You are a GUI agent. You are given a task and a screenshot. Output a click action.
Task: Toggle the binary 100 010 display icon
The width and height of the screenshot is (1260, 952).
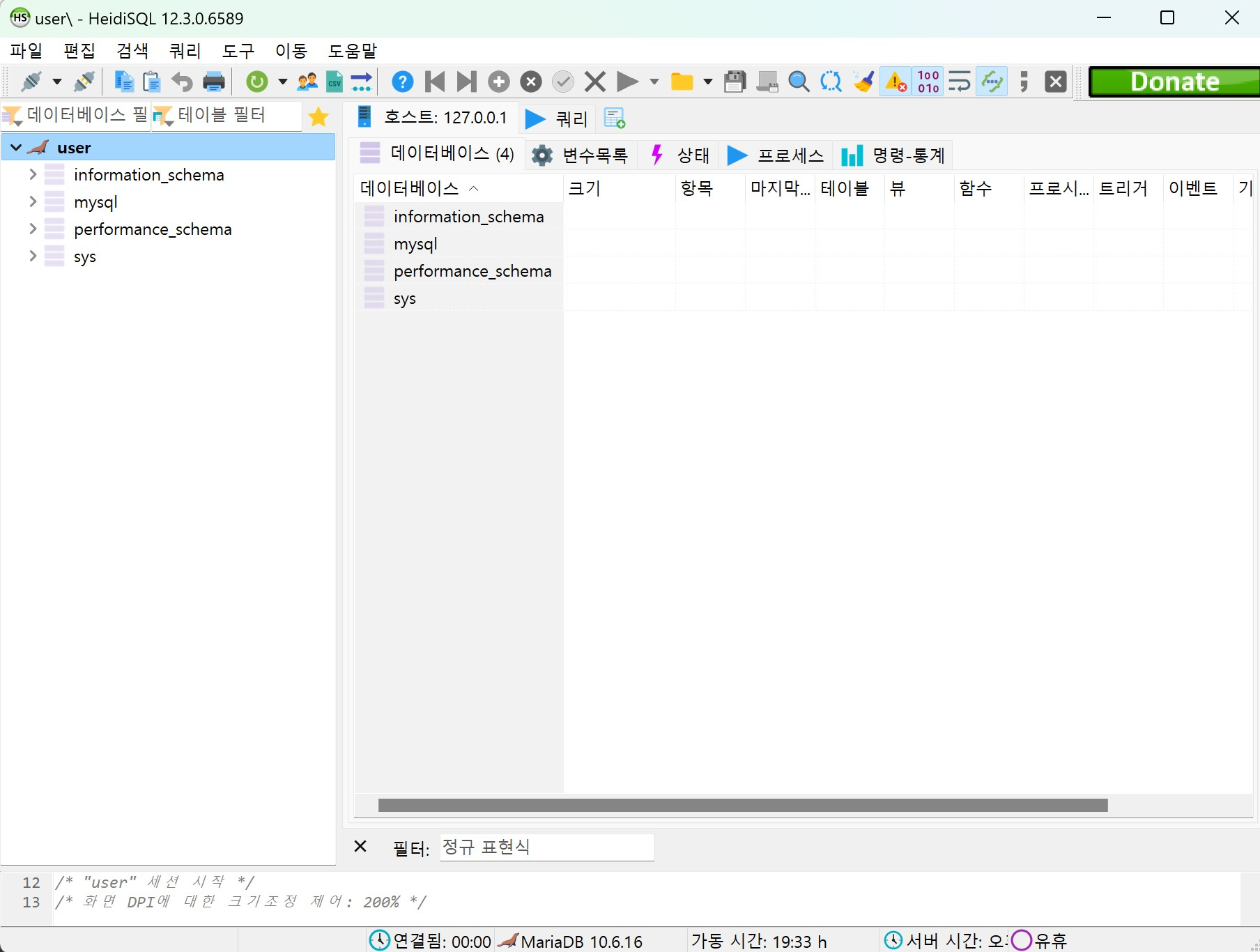[x=928, y=82]
